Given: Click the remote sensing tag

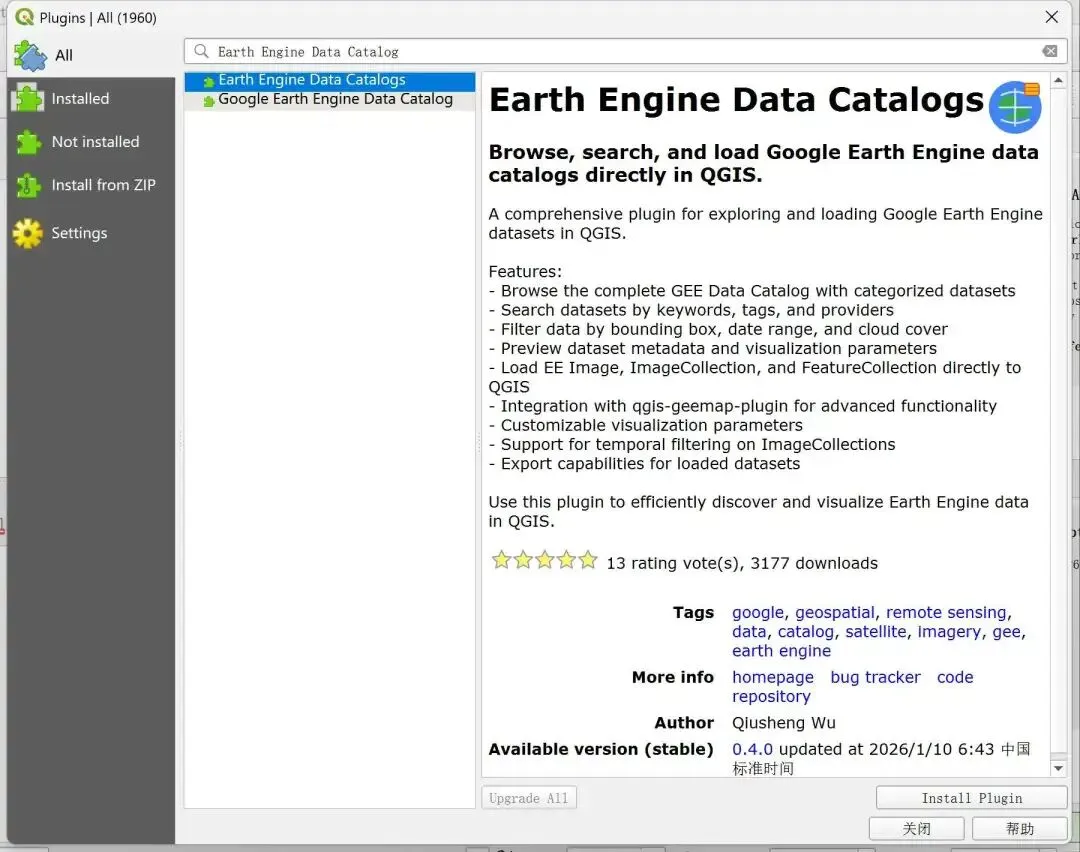Looking at the screenshot, I should pos(946,612).
